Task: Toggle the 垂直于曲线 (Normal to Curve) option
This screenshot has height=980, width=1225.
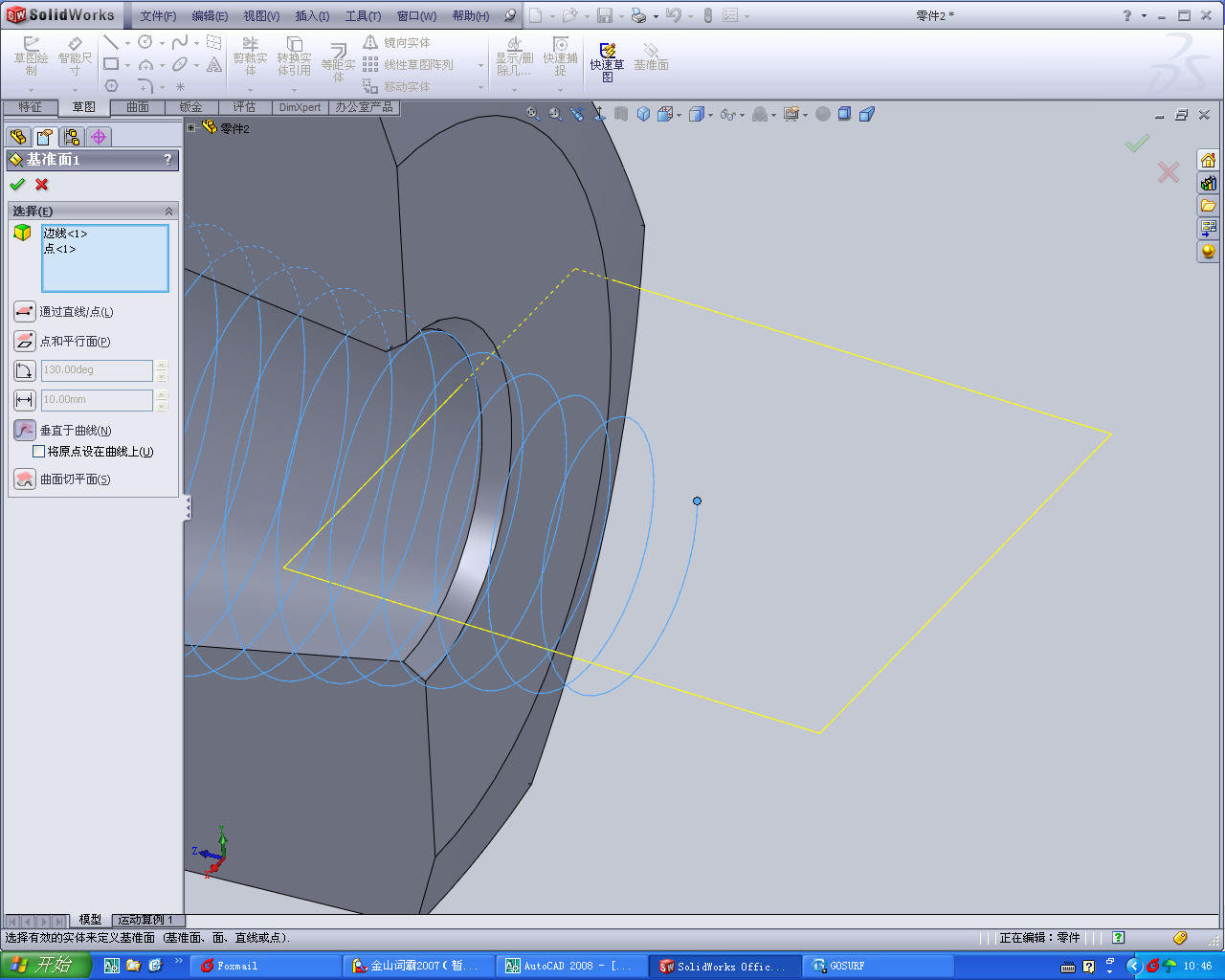Action: pos(25,431)
